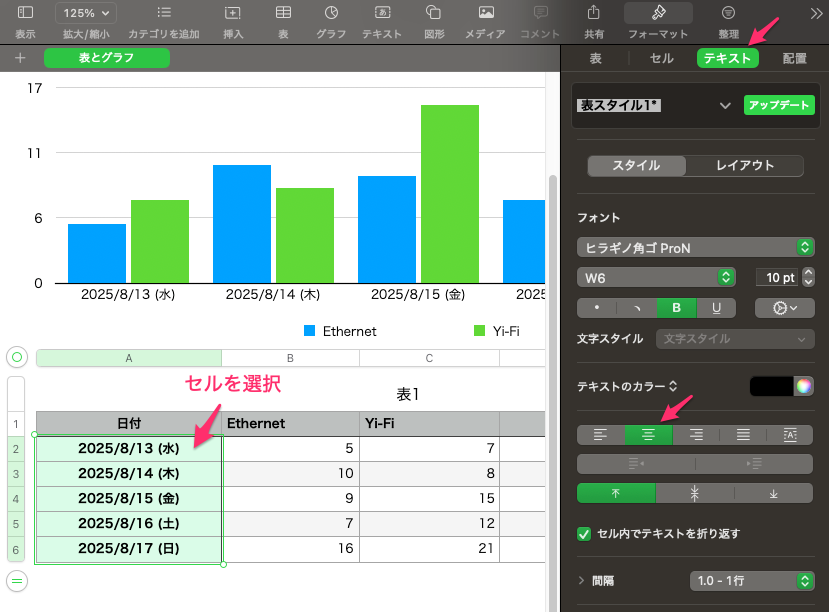Select the Shape (図形) toolbar icon
Viewport: 829px width, 612px height.
point(434,14)
